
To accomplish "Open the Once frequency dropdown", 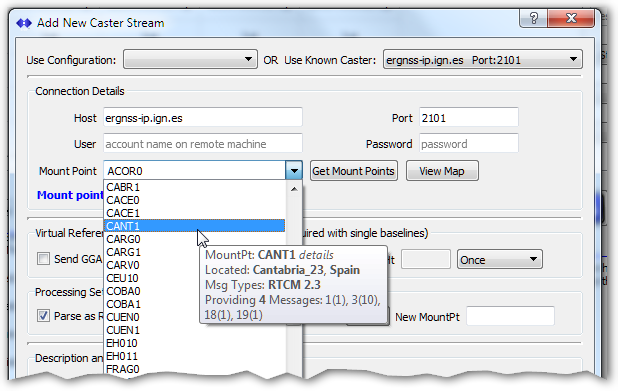I will [499, 259].
